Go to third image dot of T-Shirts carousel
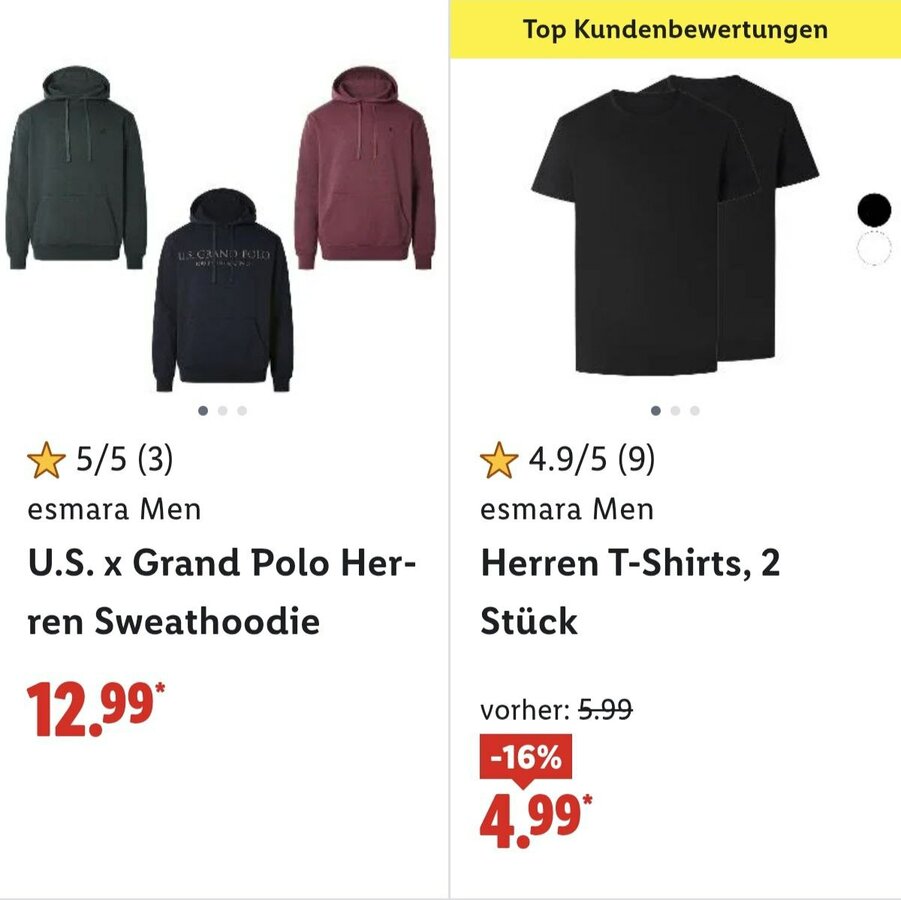The width and height of the screenshot is (901, 900). click(695, 410)
